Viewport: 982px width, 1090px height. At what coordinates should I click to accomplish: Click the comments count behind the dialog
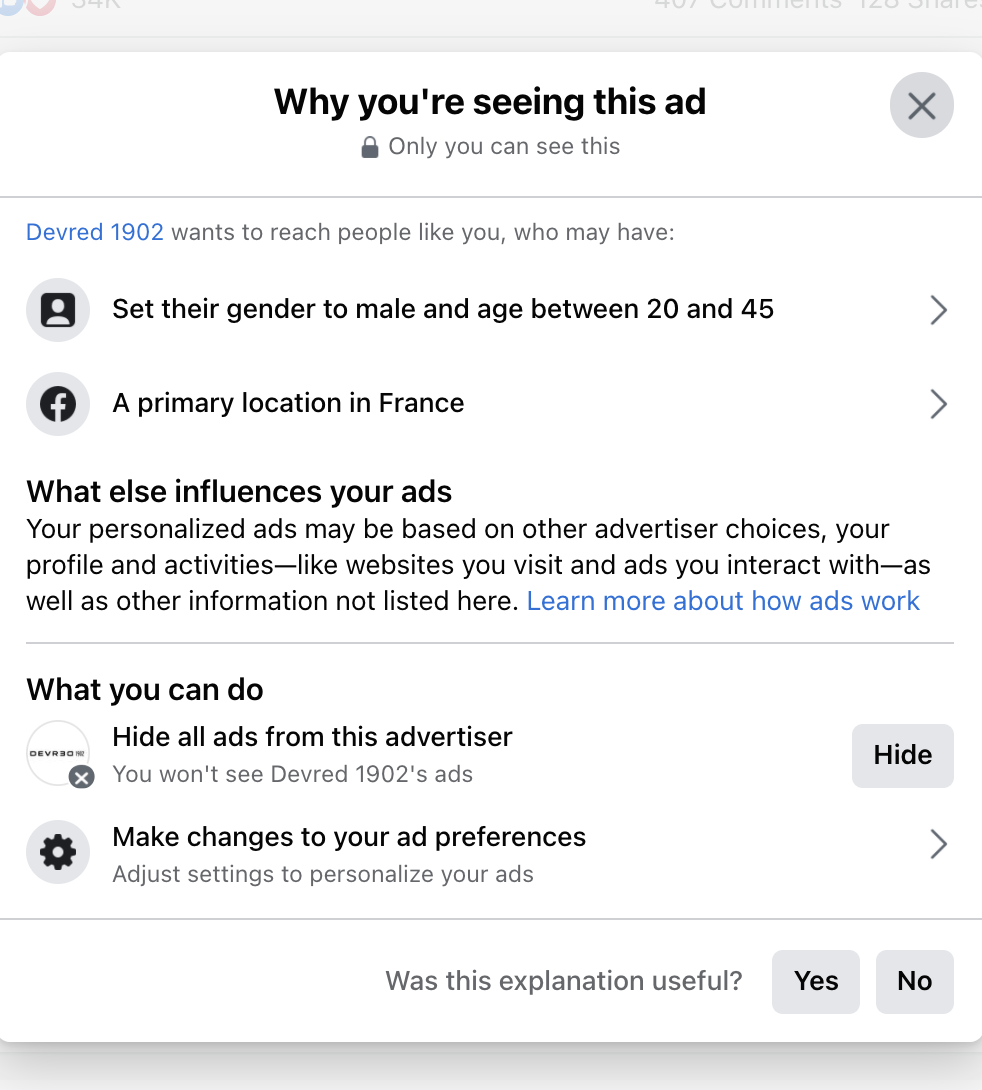coord(748,4)
